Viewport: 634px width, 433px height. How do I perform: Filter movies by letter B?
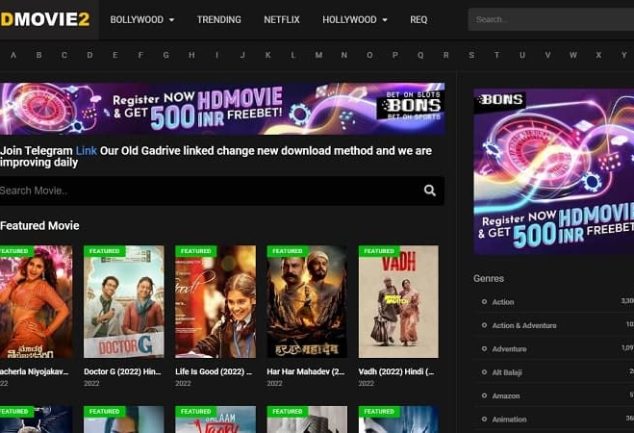click(x=39, y=55)
